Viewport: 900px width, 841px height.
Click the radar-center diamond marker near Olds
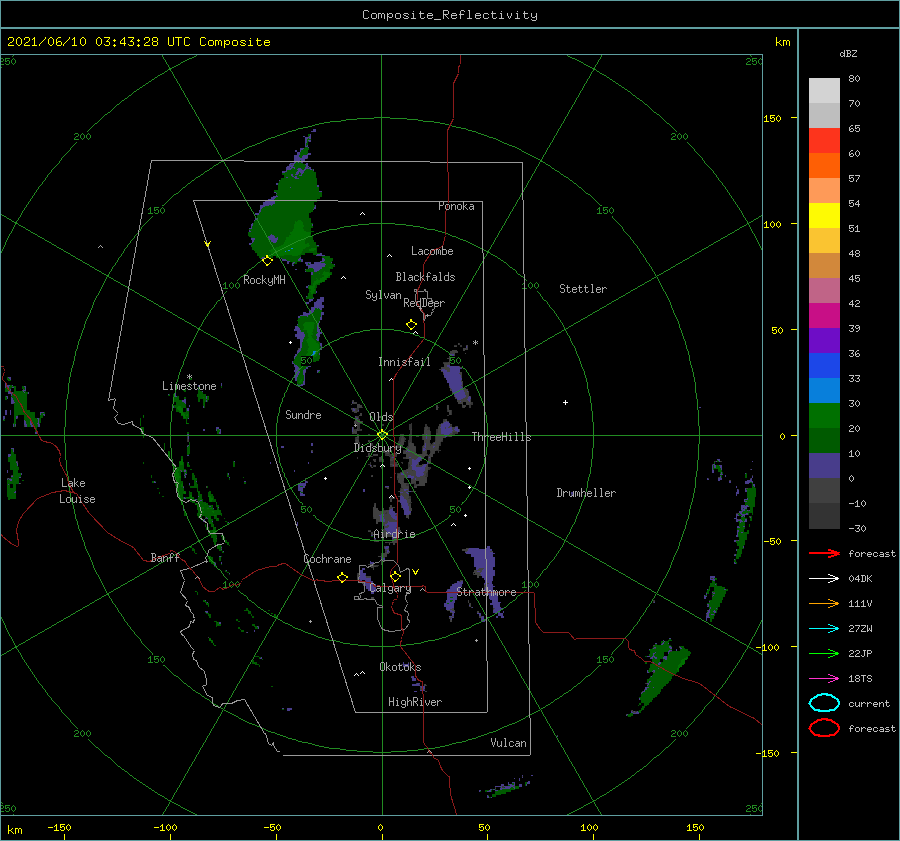382,435
